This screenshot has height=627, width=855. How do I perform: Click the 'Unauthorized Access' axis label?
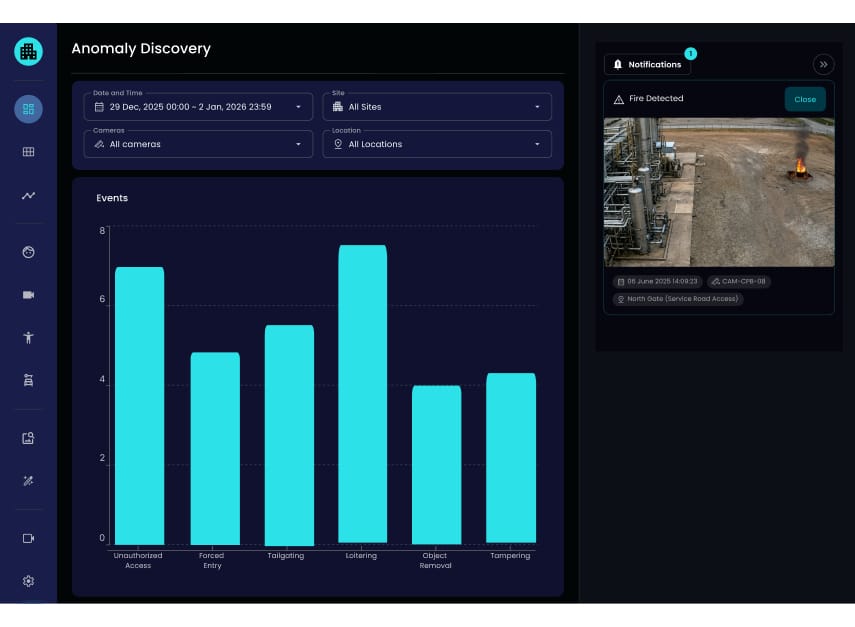[x=138, y=560]
